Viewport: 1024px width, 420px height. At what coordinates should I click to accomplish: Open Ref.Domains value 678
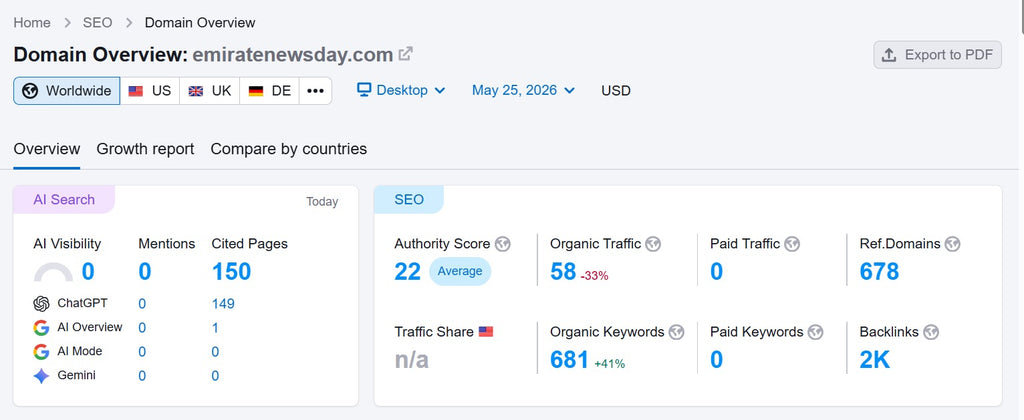tap(879, 271)
